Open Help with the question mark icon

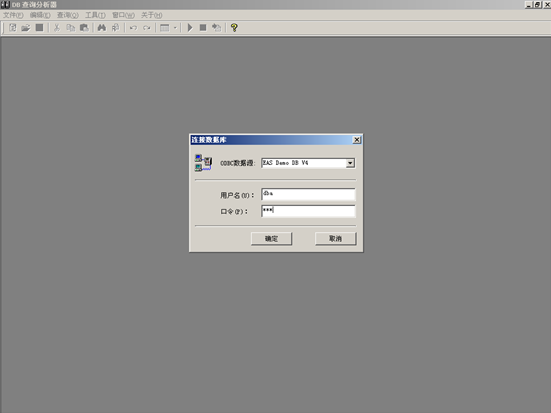[x=234, y=27]
